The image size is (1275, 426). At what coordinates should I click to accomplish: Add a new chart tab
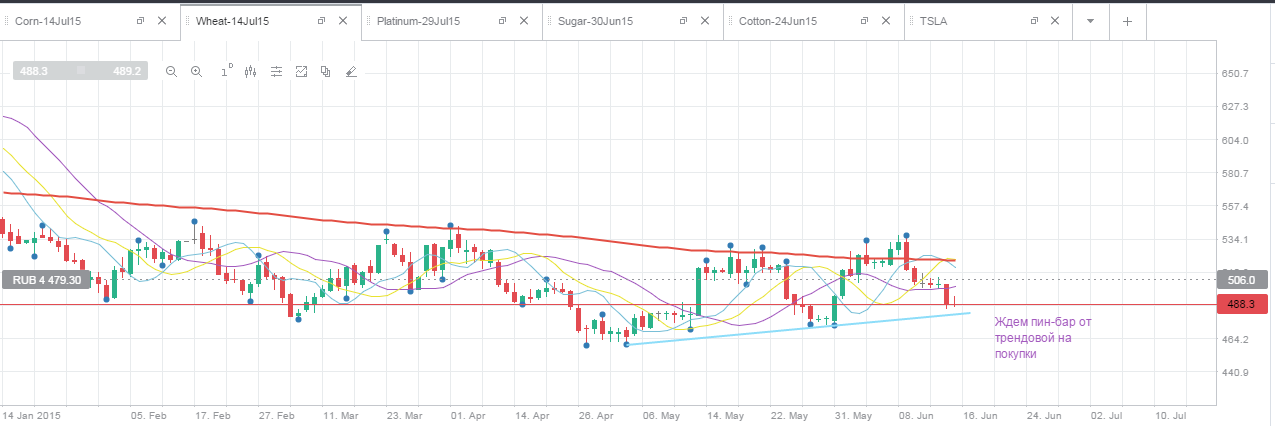click(x=1127, y=21)
